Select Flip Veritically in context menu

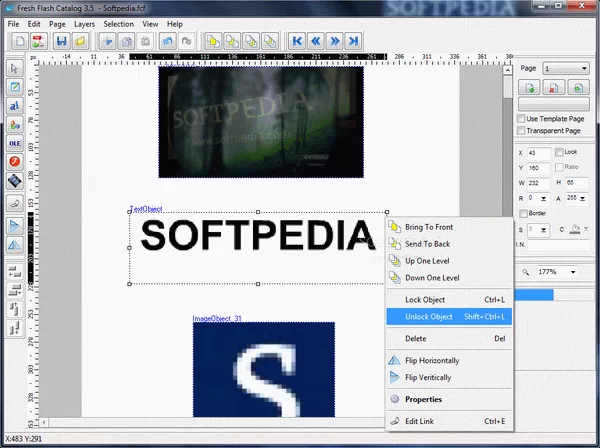click(x=449, y=377)
